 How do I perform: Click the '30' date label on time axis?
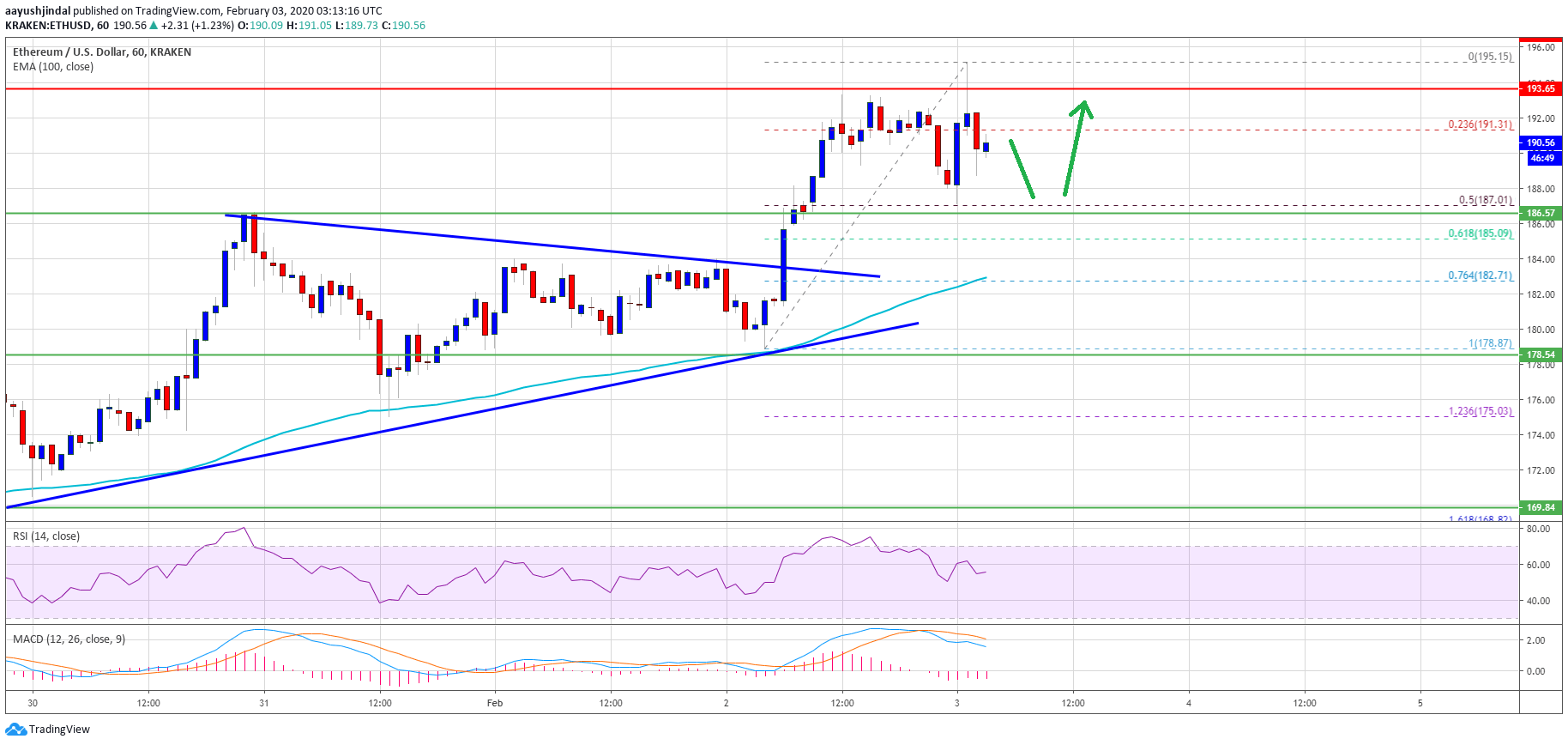pos(33,703)
